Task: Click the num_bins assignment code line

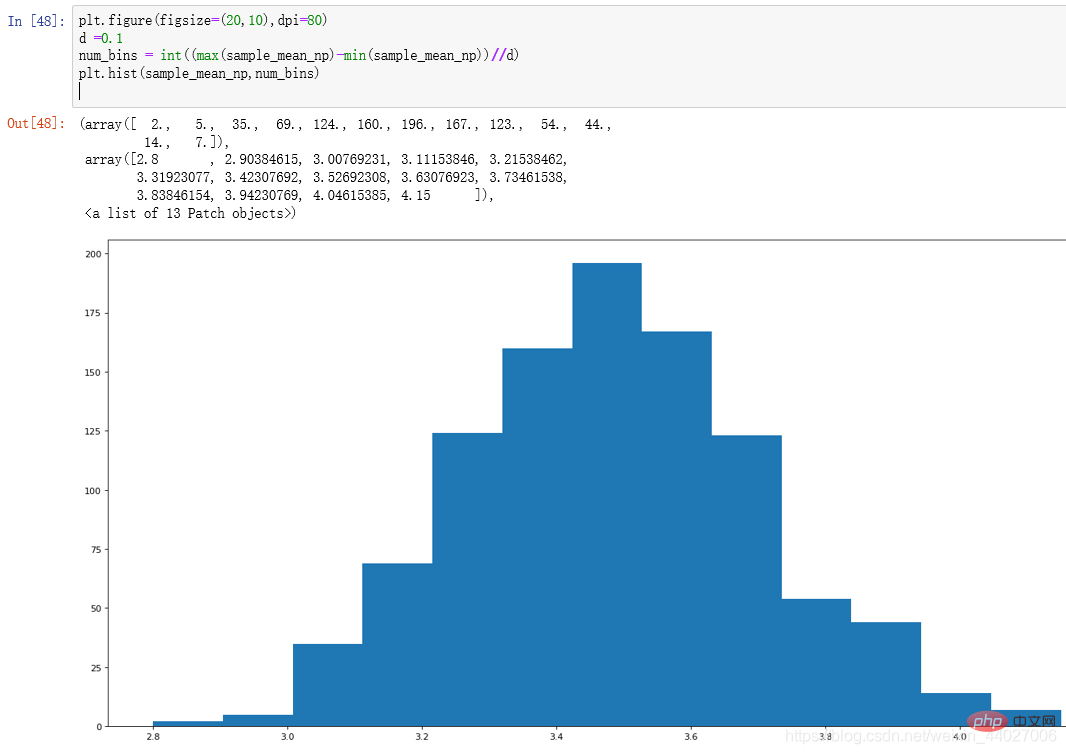Action: [299, 55]
